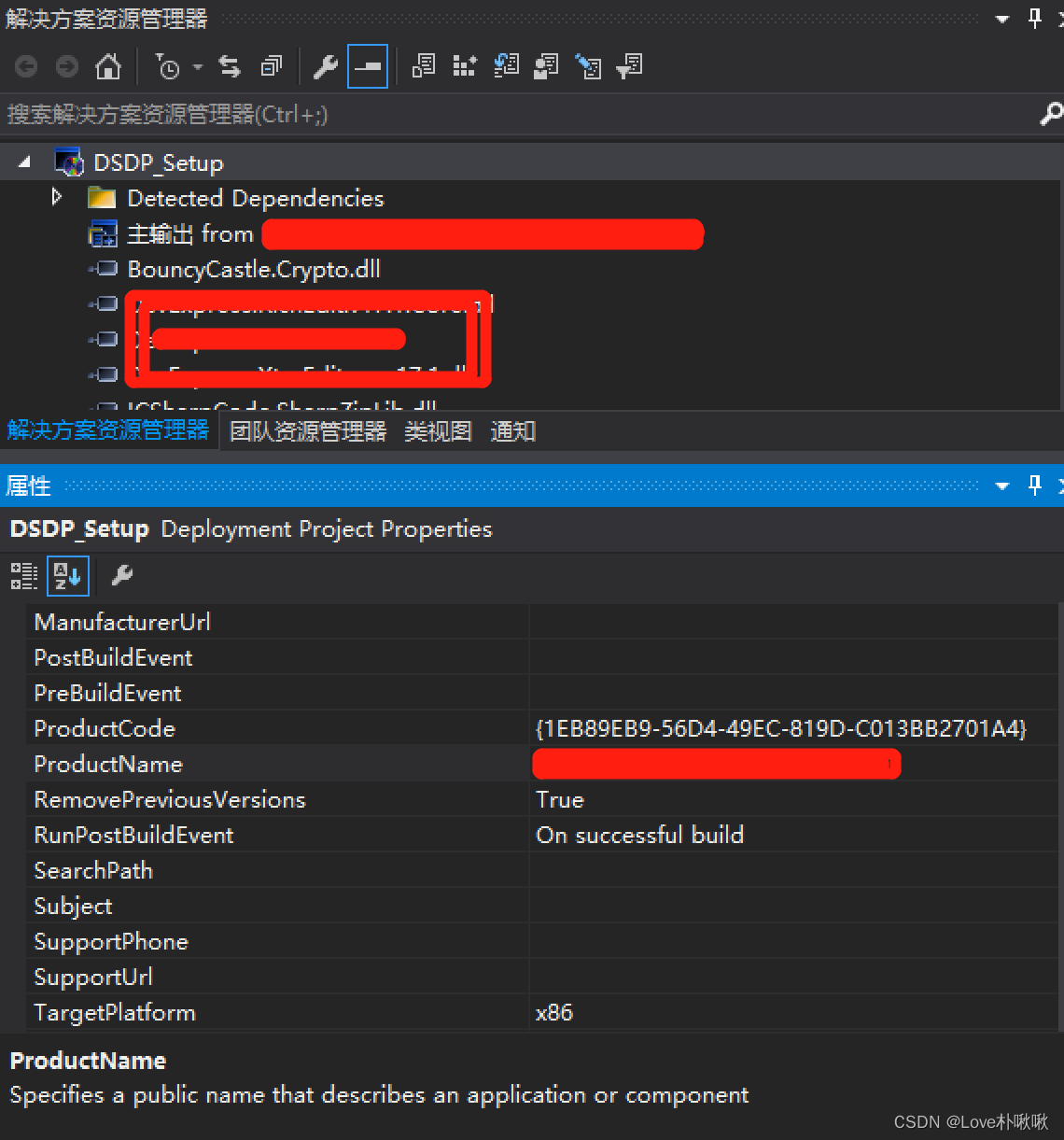This screenshot has height=1140, width=1064.
Task: Click the Solution Explorer search box
Action: (518, 115)
